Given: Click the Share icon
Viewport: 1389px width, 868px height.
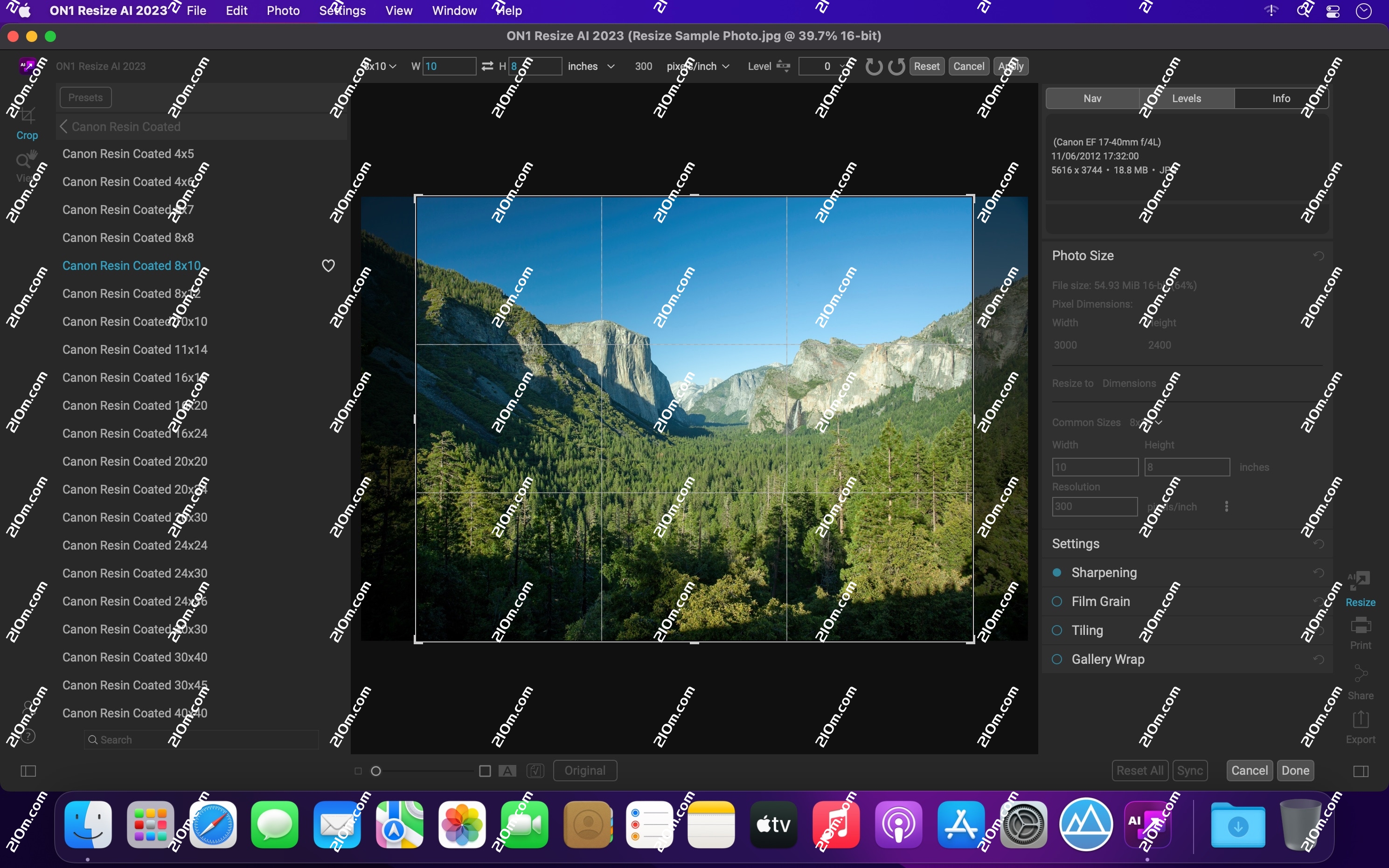Looking at the screenshot, I should click(x=1361, y=677).
